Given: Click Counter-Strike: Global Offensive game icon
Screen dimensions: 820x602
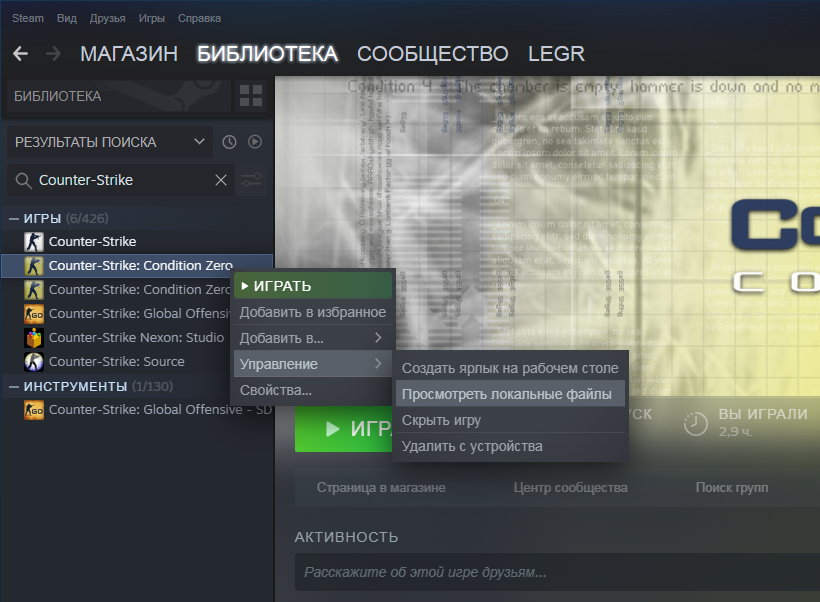Looking at the screenshot, I should 33,314.
